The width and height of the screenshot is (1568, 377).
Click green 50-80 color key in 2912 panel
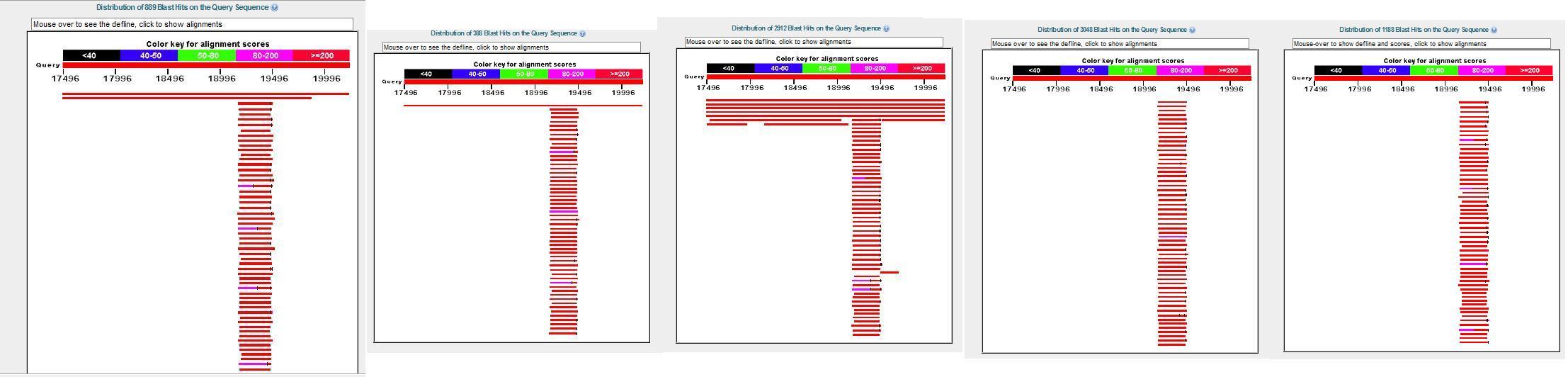pos(826,69)
